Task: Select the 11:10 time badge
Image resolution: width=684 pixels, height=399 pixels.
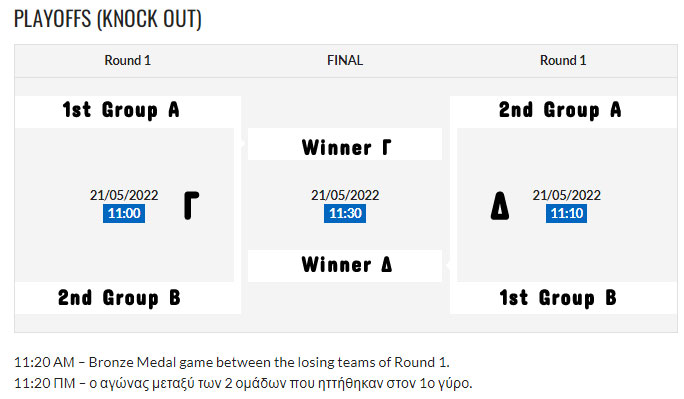Action: 566,213
